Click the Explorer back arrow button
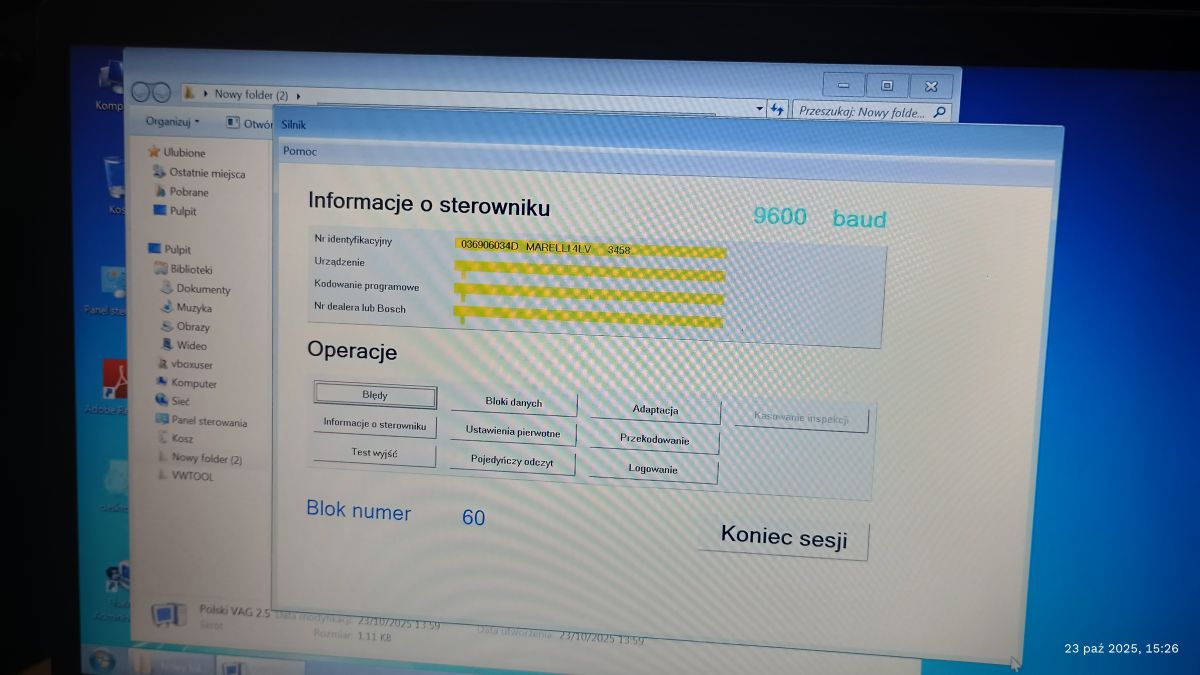1200x675 pixels. 141,91
